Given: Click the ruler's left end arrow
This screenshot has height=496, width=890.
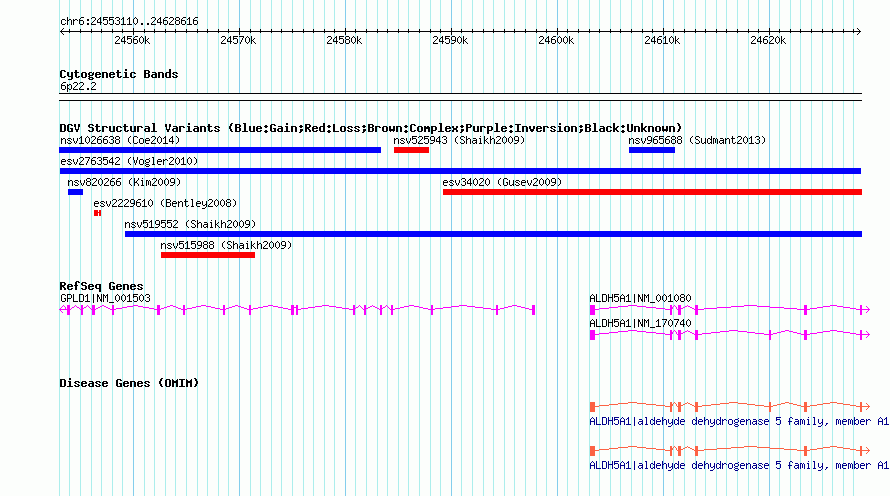Looking at the screenshot, I should pyautogui.click(x=62, y=32).
